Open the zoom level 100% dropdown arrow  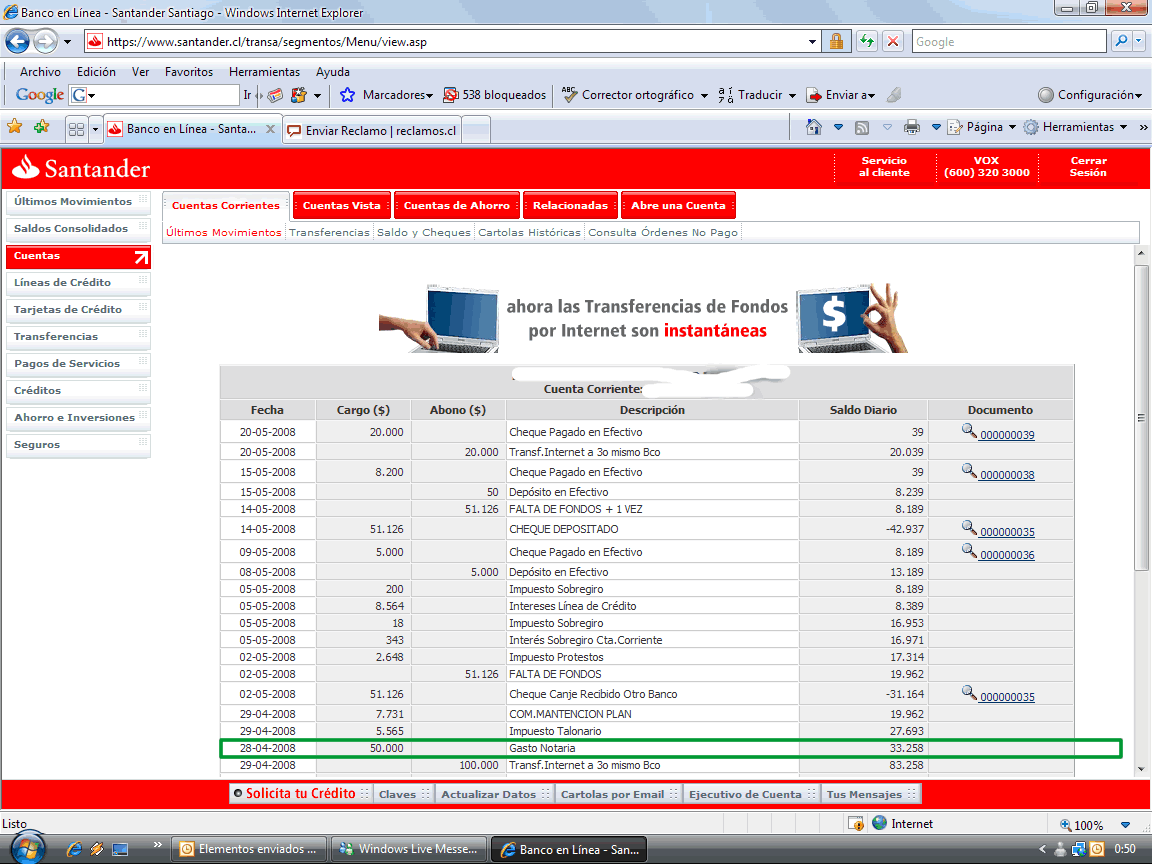coord(1125,824)
